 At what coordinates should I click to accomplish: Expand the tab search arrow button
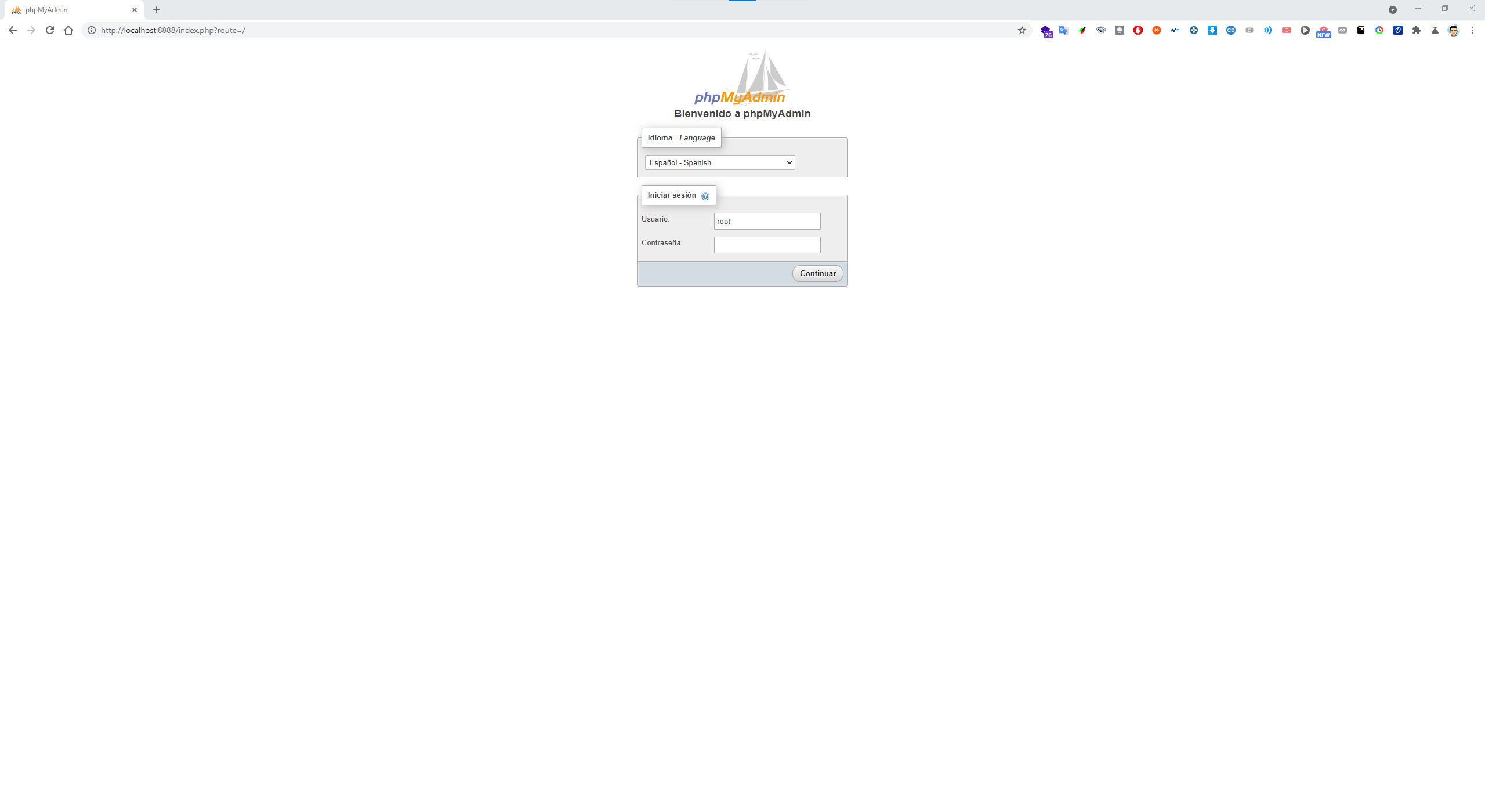[1392, 9]
